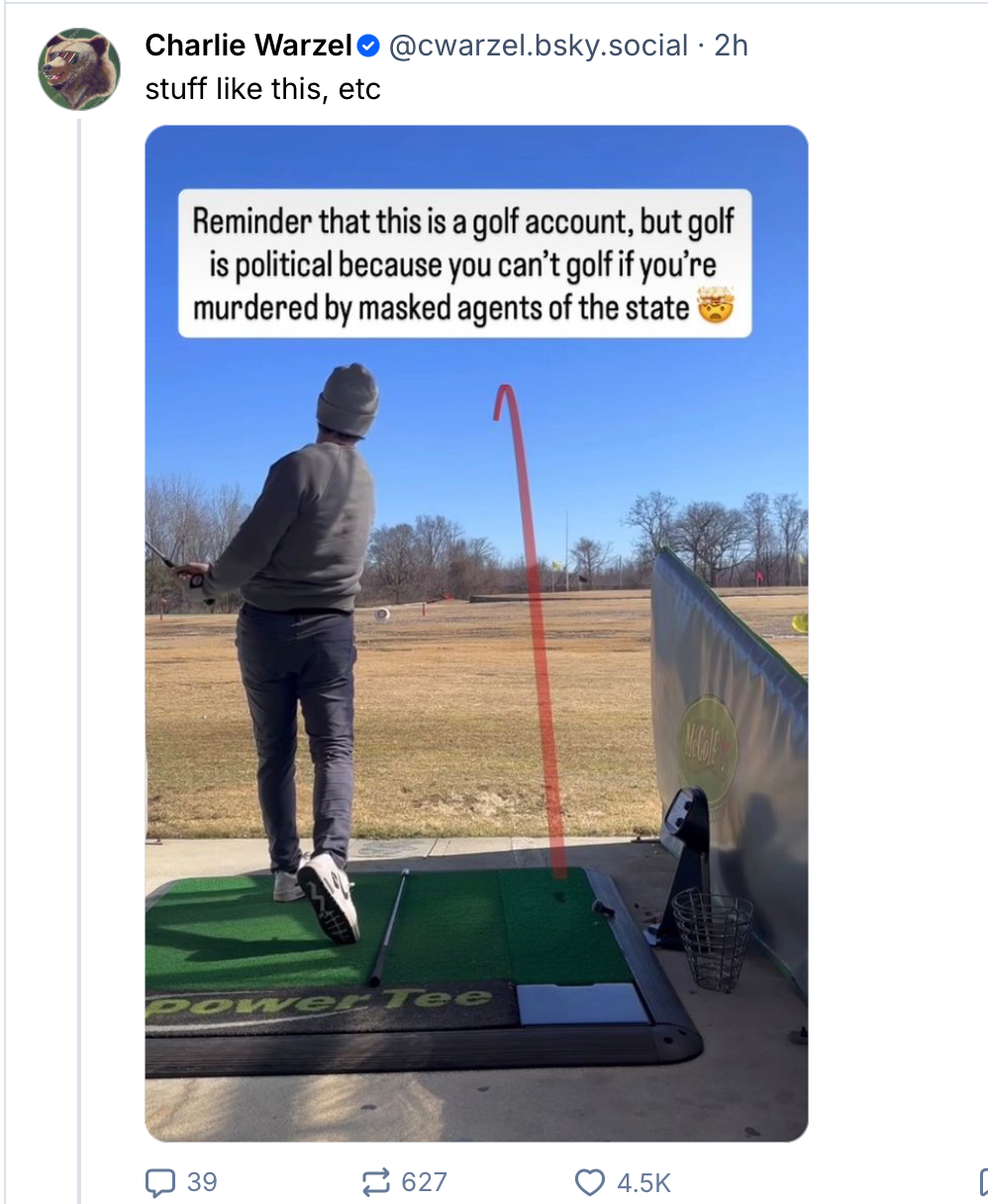Click the 2h post timestamp
The height and width of the screenshot is (1204, 988).
(731, 46)
